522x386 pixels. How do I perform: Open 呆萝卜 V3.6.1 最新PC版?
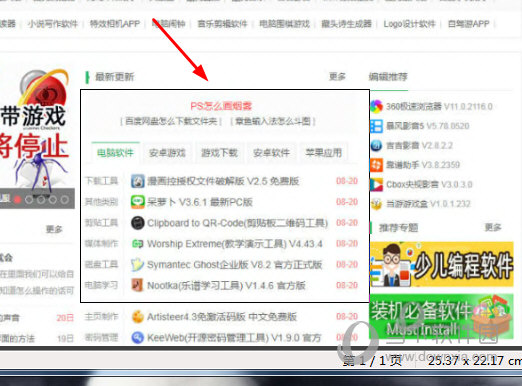point(200,202)
